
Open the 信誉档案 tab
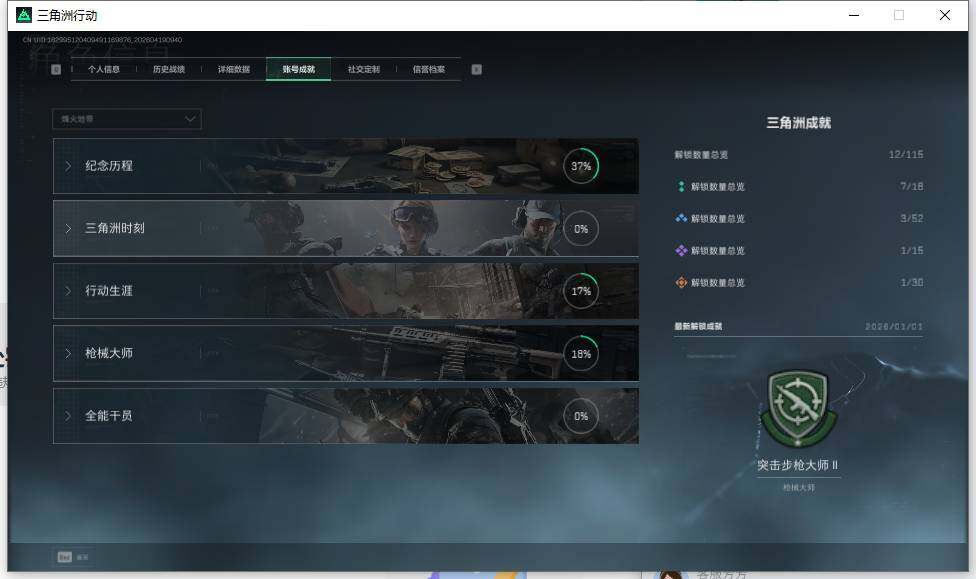point(428,69)
